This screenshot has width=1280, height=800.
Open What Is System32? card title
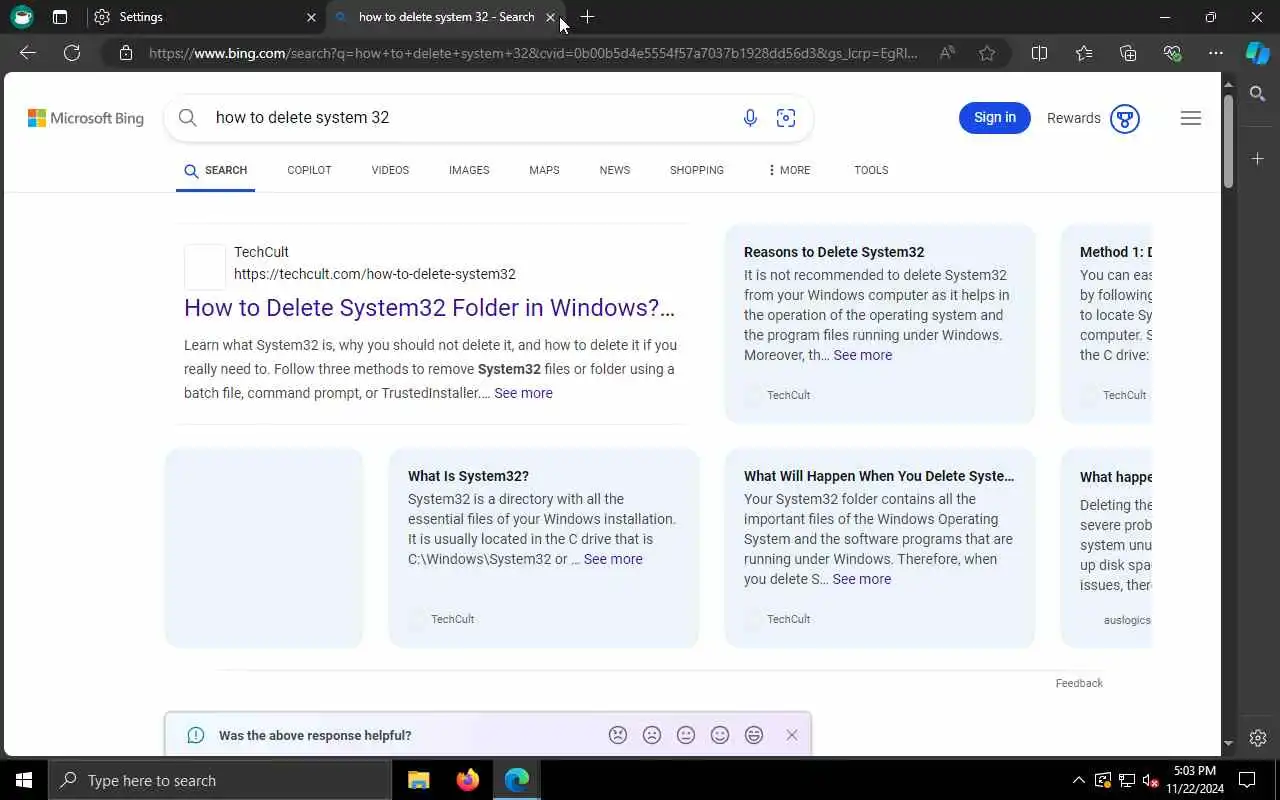click(x=468, y=476)
